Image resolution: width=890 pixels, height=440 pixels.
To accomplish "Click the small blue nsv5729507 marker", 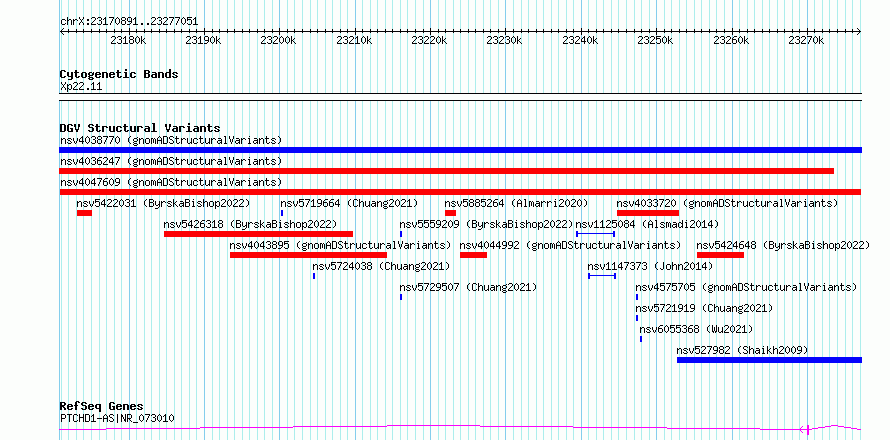I will (401, 297).
